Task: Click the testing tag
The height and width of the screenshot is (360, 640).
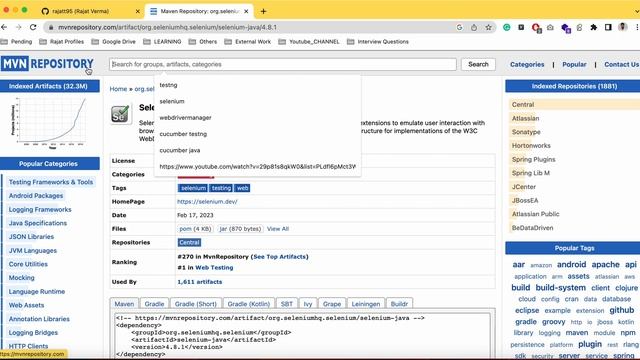Action: (x=221, y=188)
